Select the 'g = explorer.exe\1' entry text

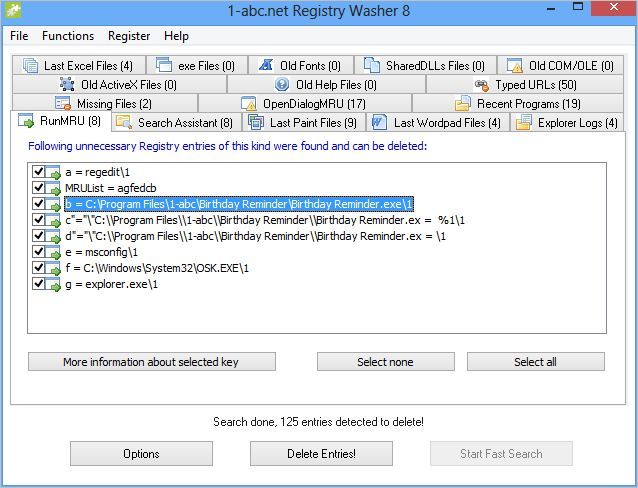click(111, 284)
